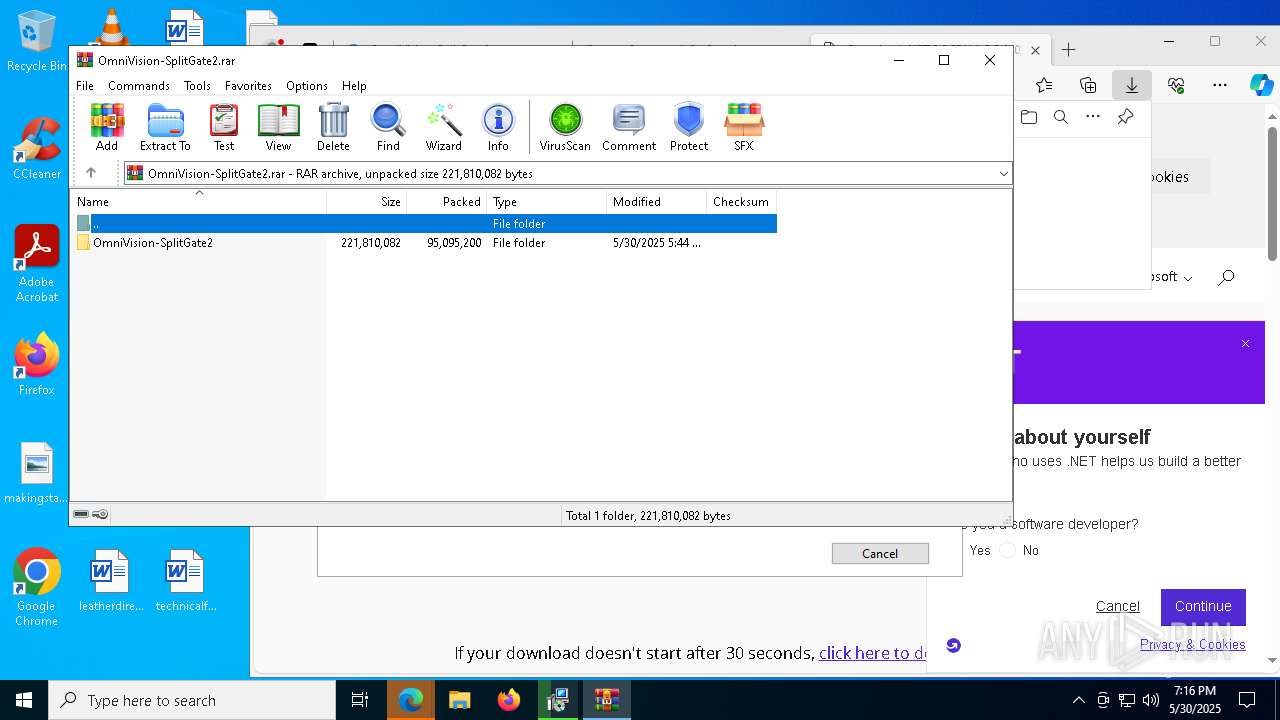The width and height of the screenshot is (1280, 720).
Task: Select the parent folder '..' row
Action: click(x=425, y=223)
